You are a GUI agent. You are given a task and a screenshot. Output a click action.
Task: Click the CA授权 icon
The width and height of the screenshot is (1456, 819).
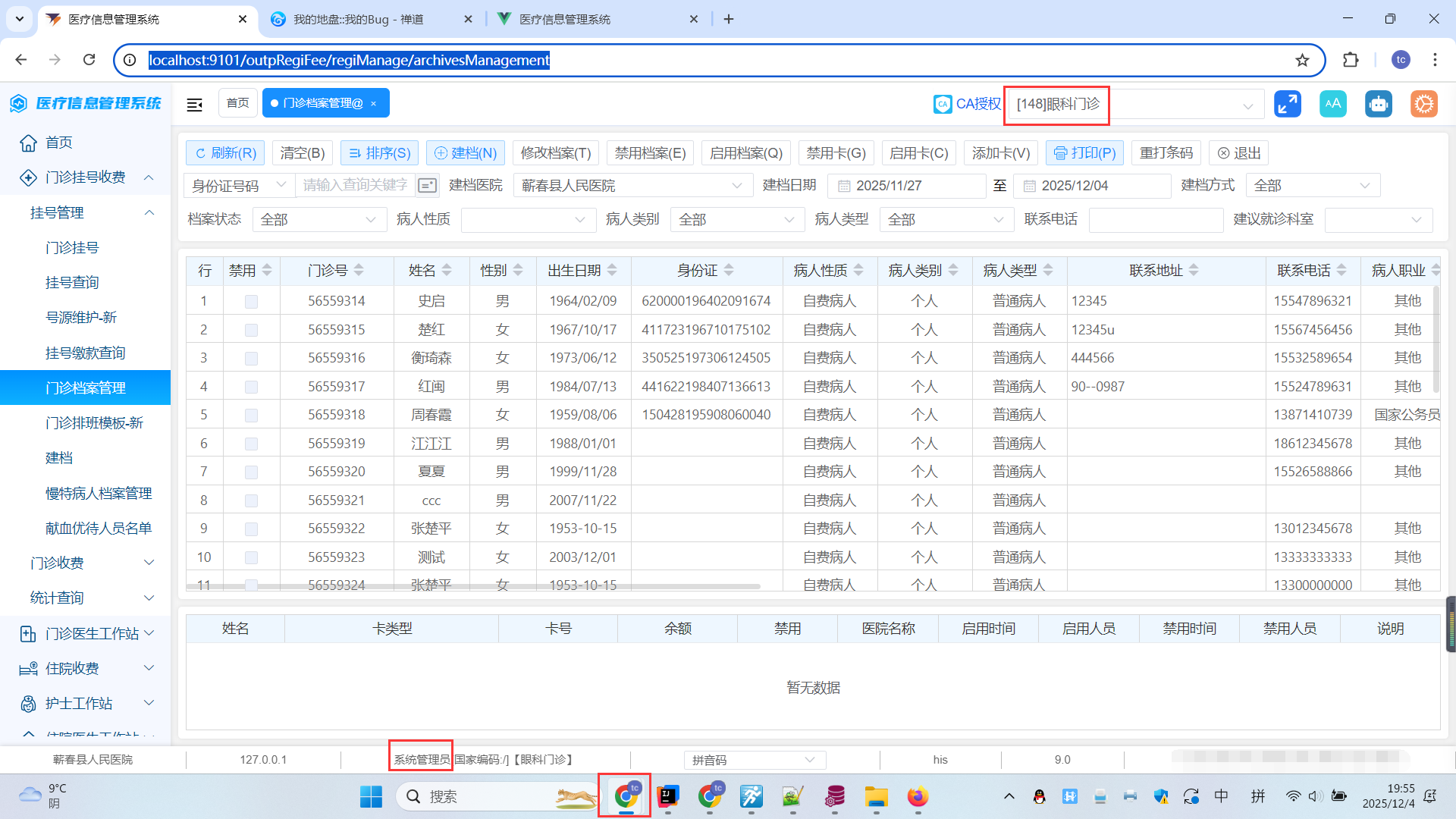(x=943, y=104)
